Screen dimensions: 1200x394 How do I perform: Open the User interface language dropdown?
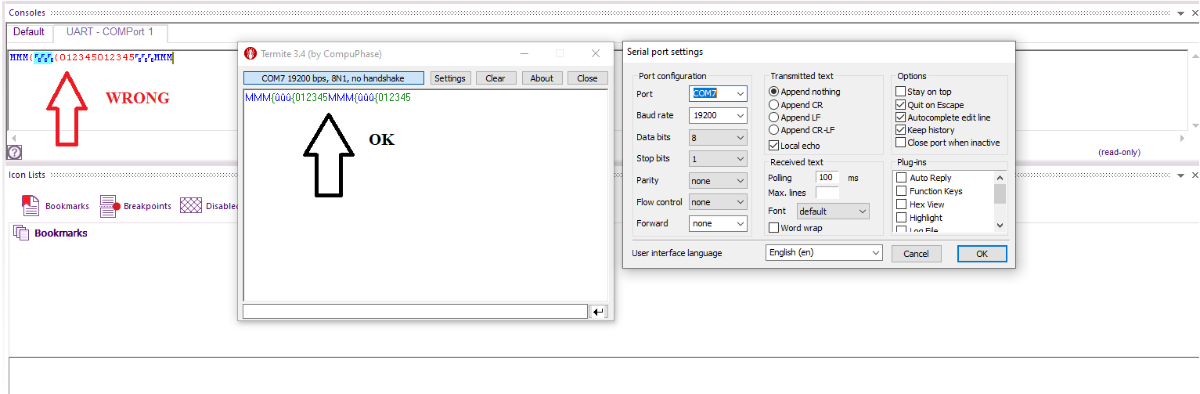point(824,253)
